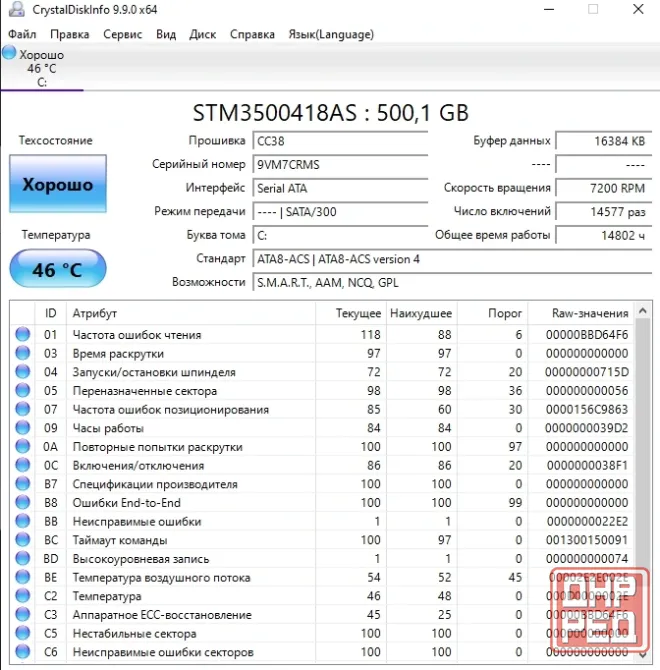Click the Порог column header

[x=493, y=313]
